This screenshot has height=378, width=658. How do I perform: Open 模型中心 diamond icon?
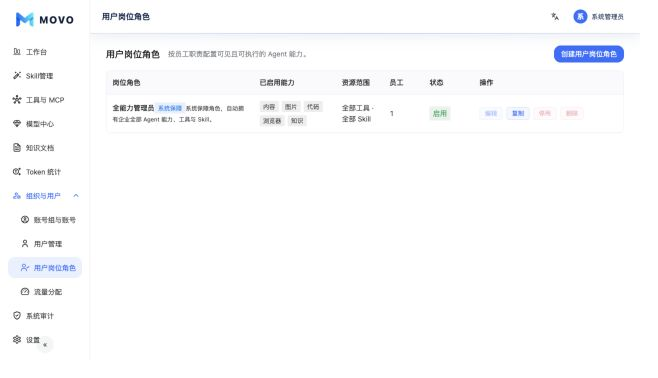(17, 123)
